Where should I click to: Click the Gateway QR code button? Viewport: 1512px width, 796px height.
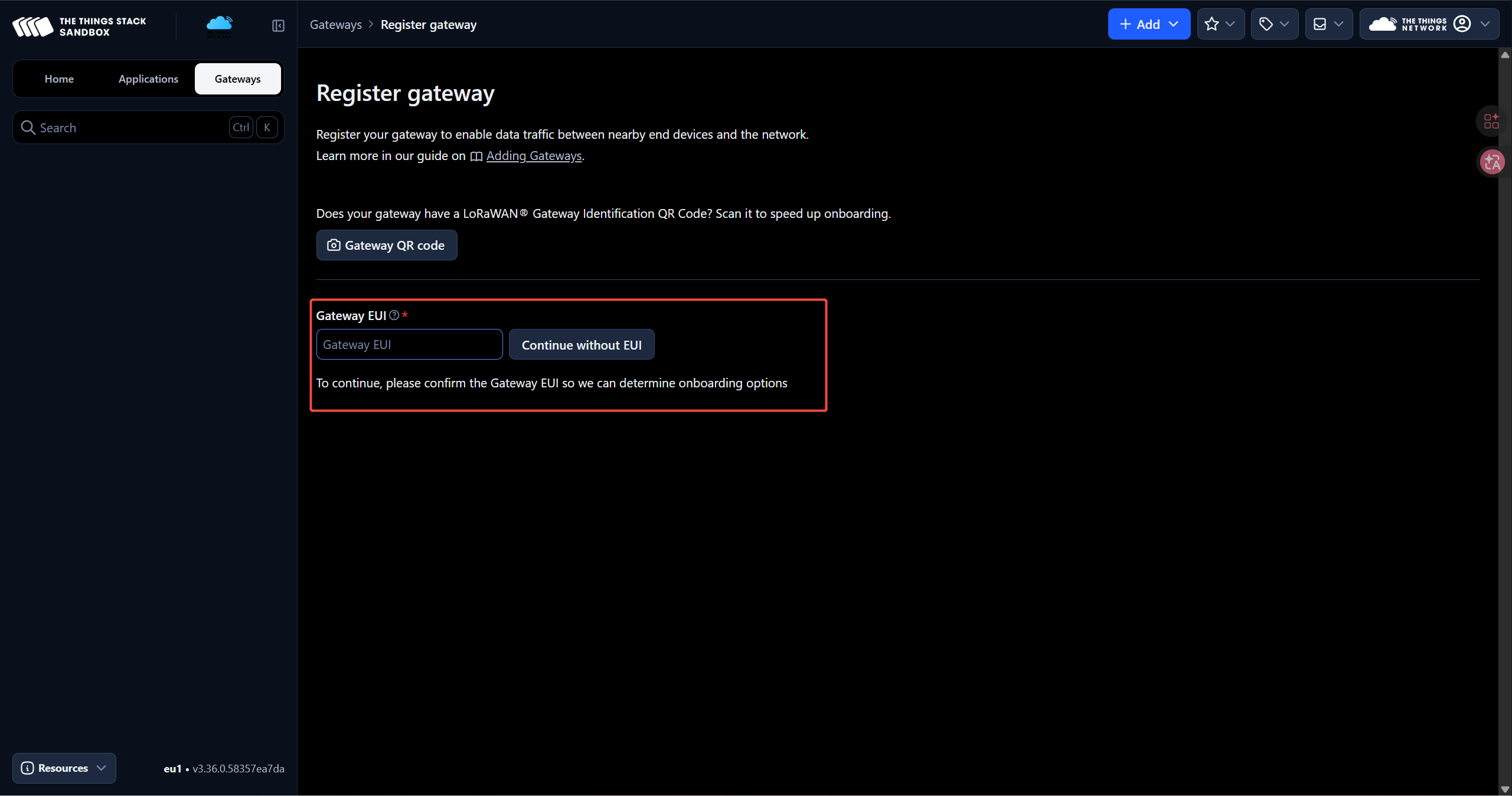point(387,245)
